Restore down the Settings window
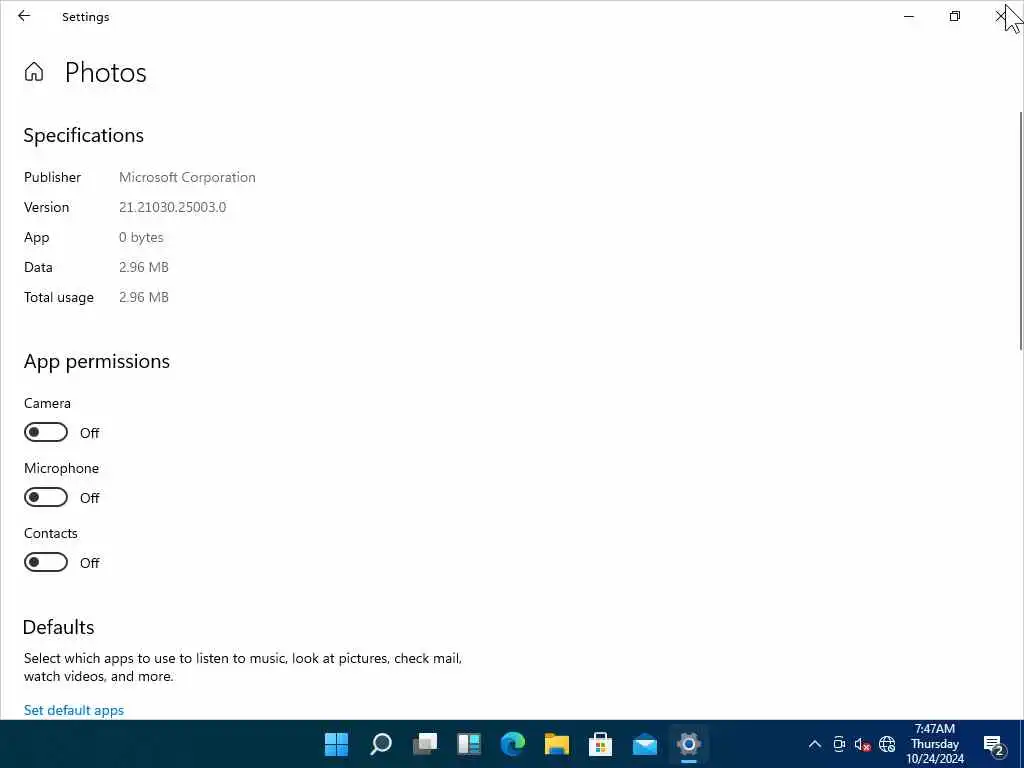The image size is (1024, 768). point(955,16)
